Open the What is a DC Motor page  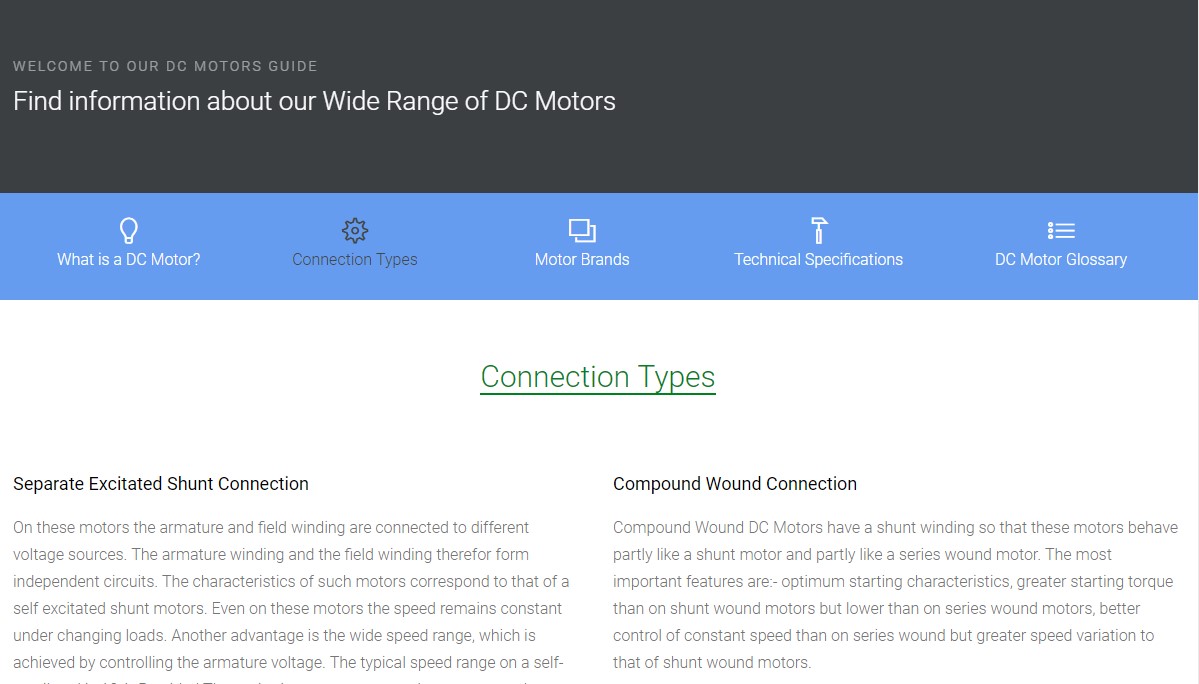coord(127,259)
